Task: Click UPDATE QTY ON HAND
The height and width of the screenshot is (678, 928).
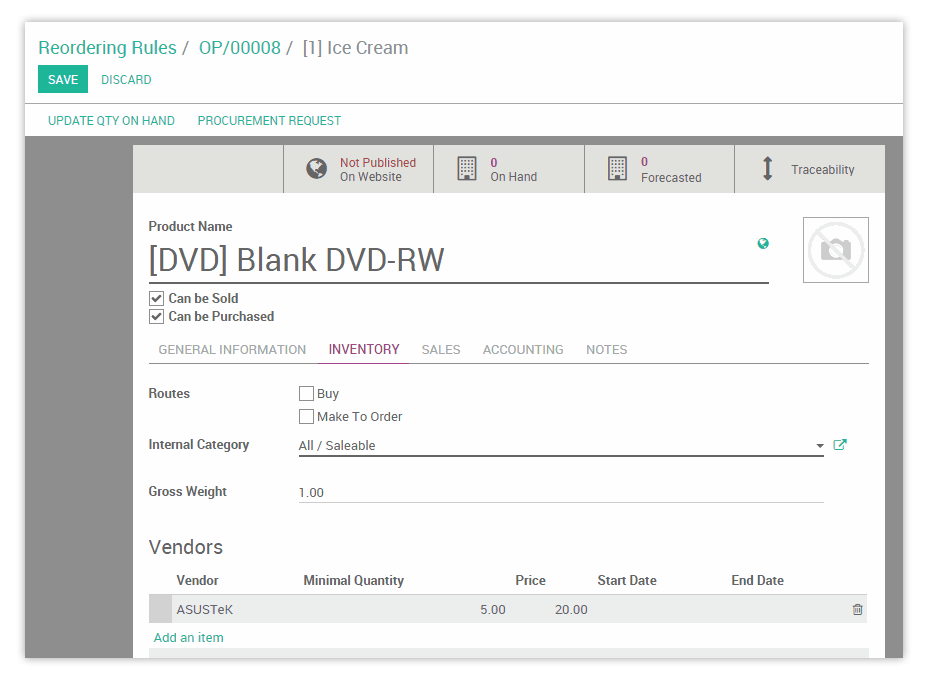Action: click(111, 119)
